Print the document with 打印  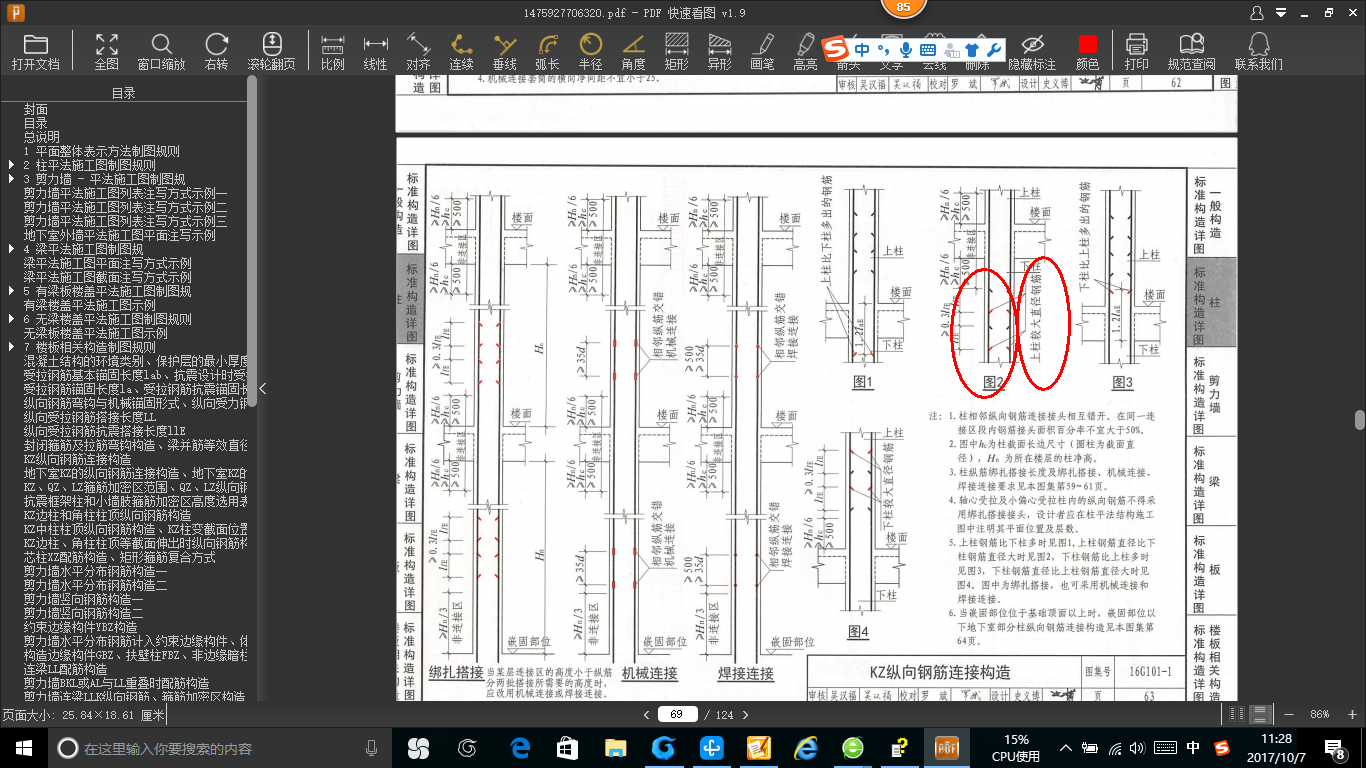[1136, 51]
